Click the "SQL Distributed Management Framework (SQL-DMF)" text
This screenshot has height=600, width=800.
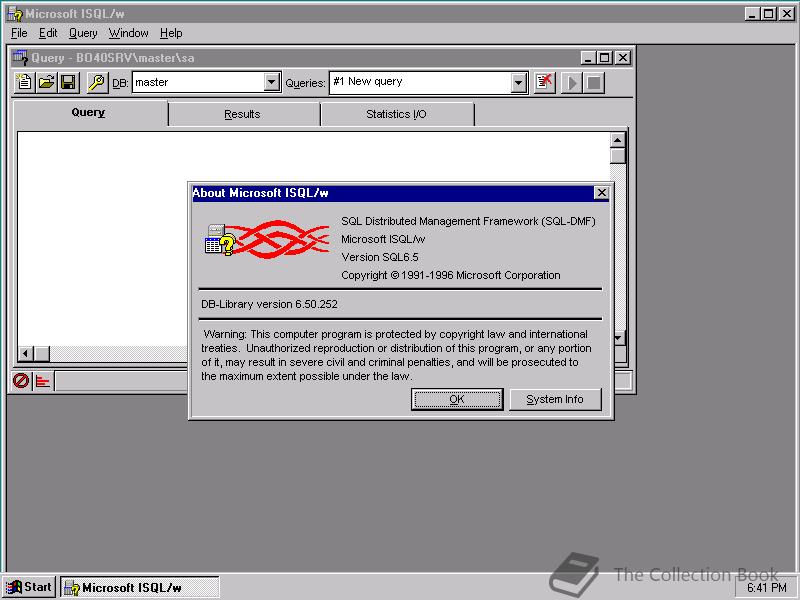pos(468,221)
